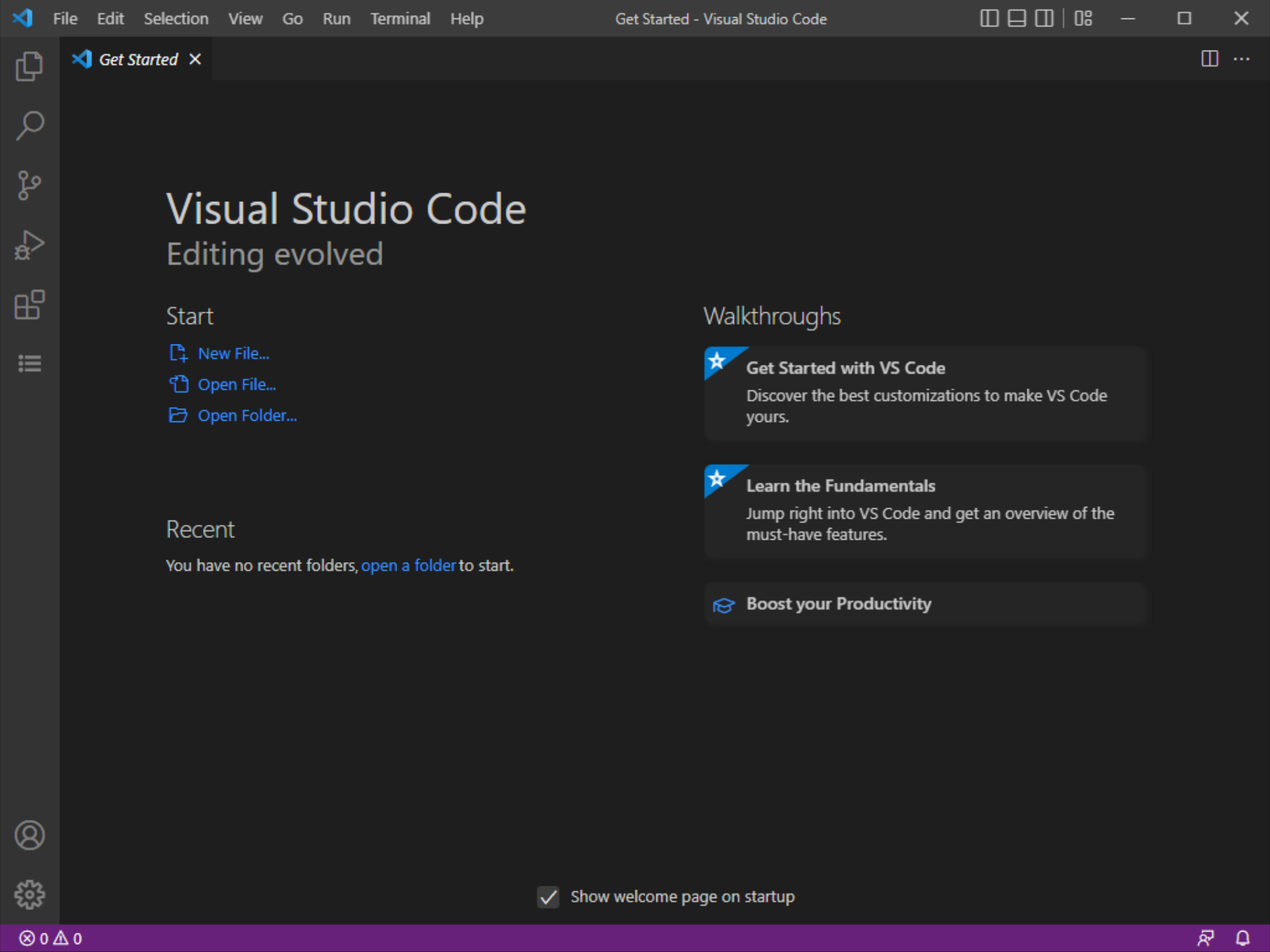Viewport: 1270px width, 952px height.
Task: Click the VS Code logo in title bar
Action: [22, 18]
